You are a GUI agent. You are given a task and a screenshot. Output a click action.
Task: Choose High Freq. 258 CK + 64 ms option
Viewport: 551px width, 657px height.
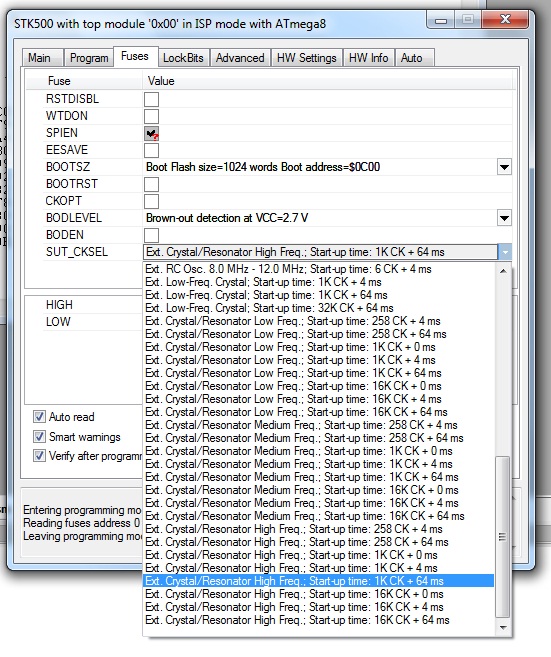coord(318,542)
